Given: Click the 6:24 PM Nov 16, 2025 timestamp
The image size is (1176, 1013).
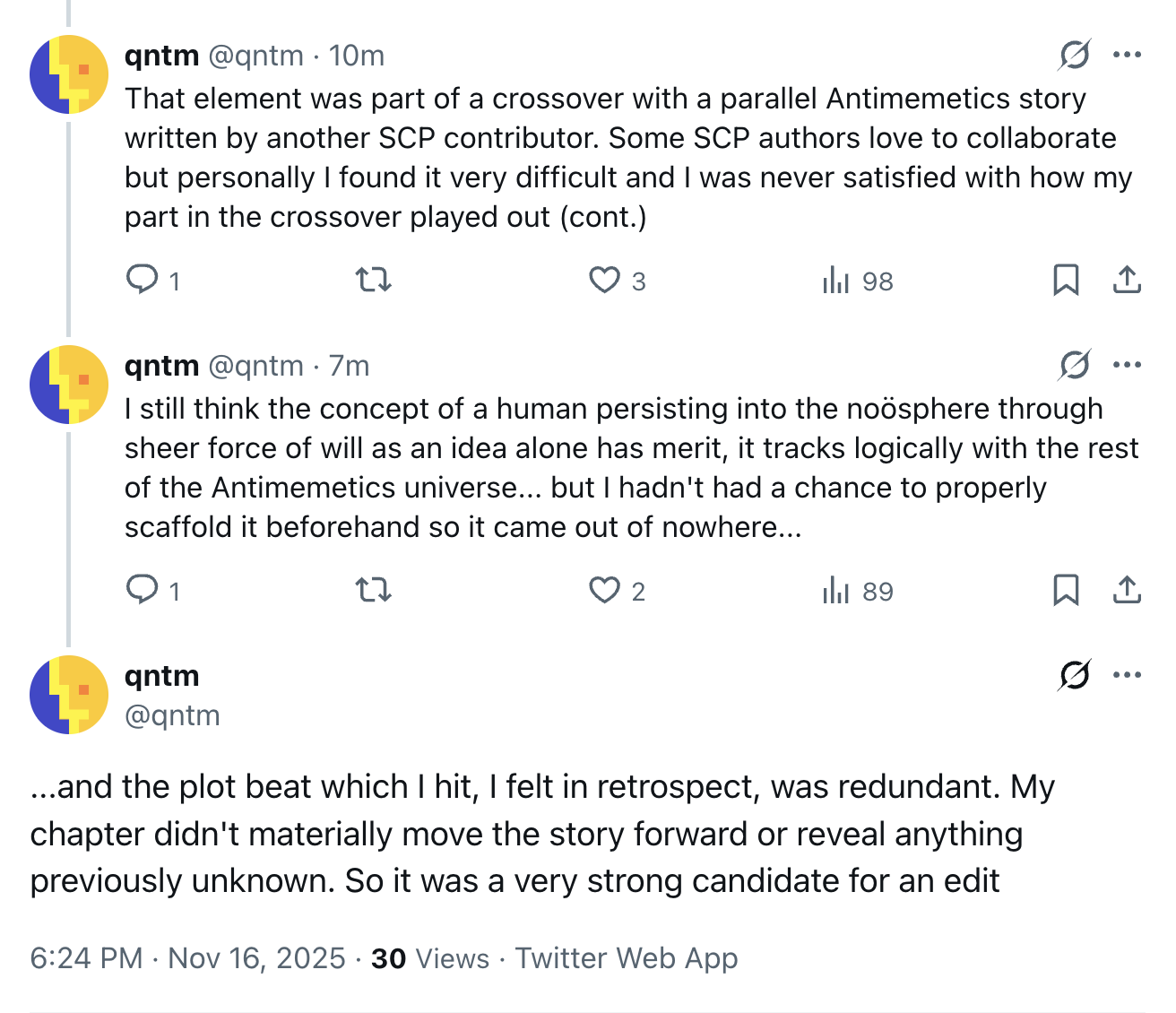Looking at the screenshot, I should 187,958.
